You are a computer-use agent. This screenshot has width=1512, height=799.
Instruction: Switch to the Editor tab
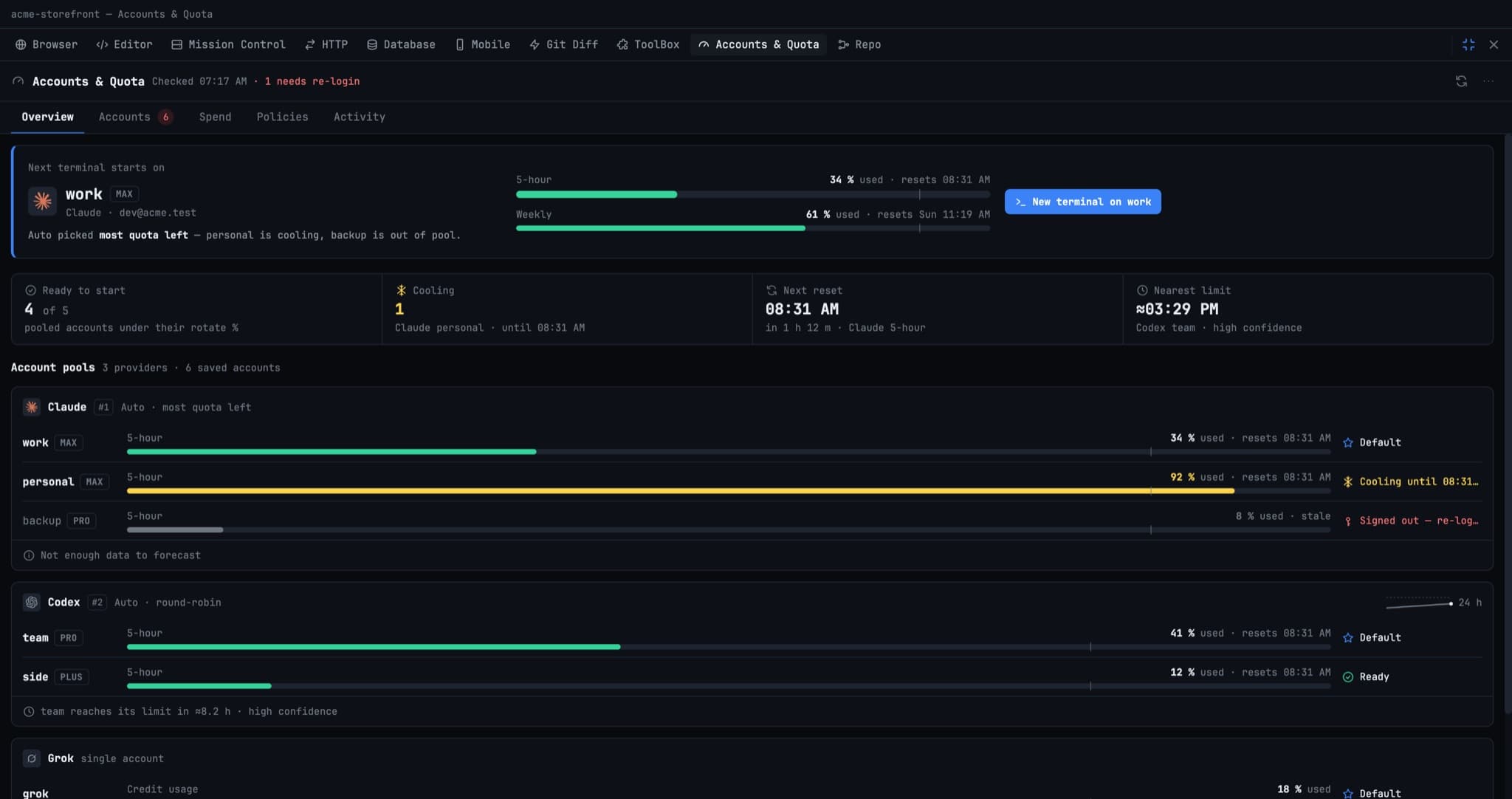point(124,44)
